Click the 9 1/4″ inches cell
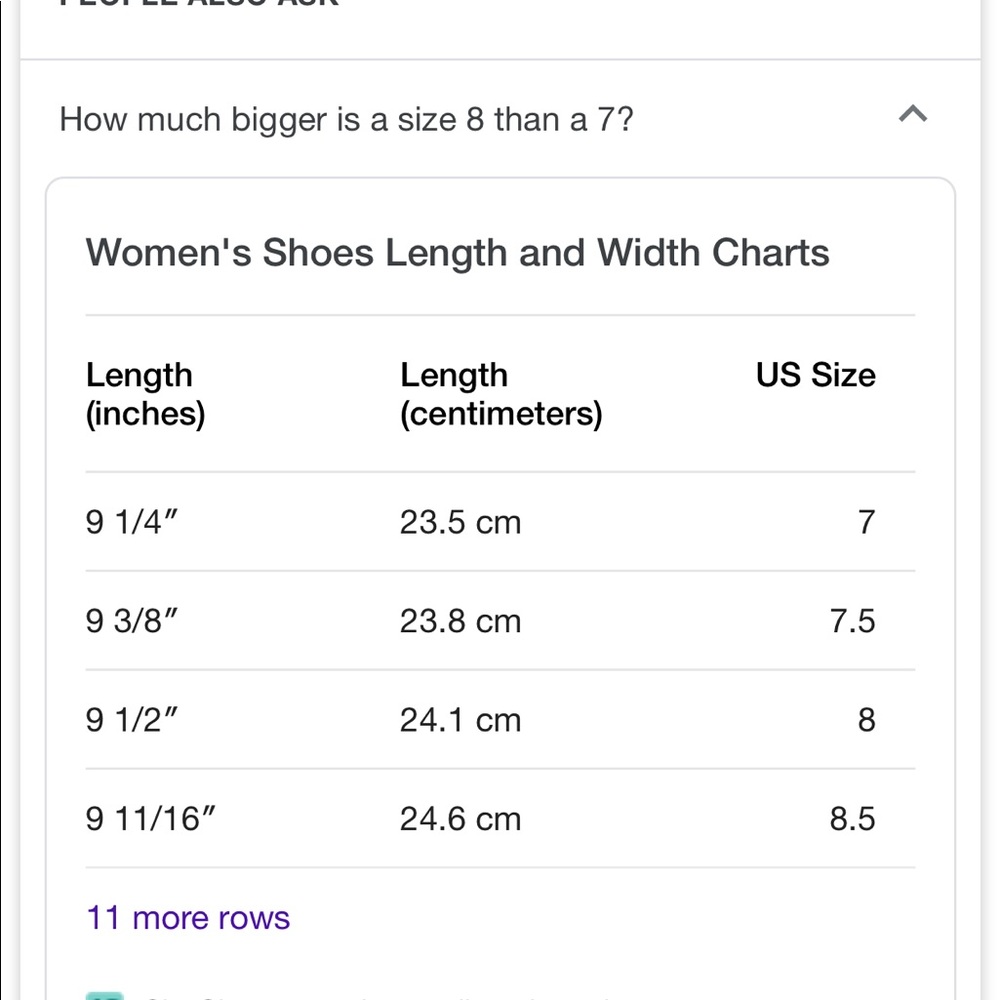The height and width of the screenshot is (1000, 1000). click(x=131, y=522)
